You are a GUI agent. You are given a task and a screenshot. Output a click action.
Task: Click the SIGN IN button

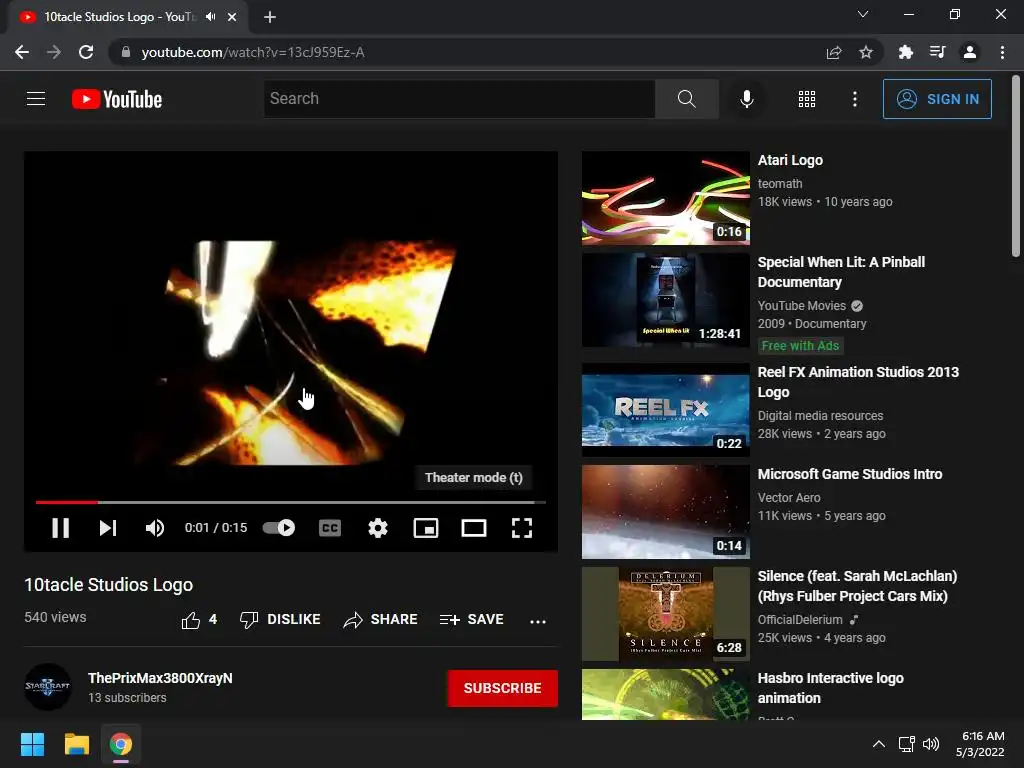click(x=937, y=99)
